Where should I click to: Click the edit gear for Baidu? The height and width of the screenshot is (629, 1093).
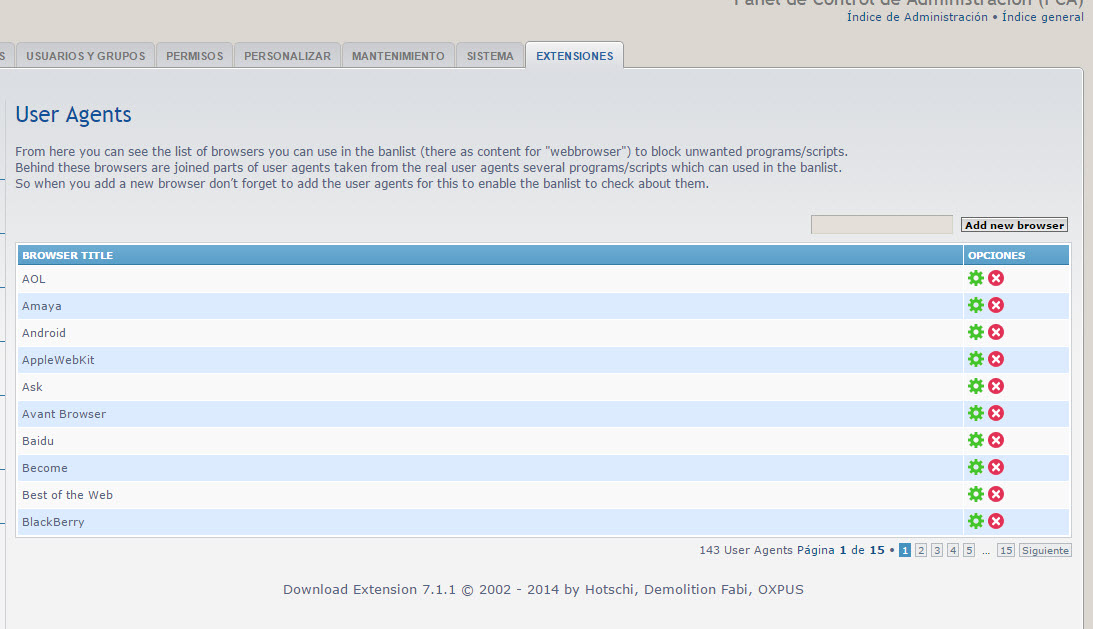pyautogui.click(x=976, y=440)
